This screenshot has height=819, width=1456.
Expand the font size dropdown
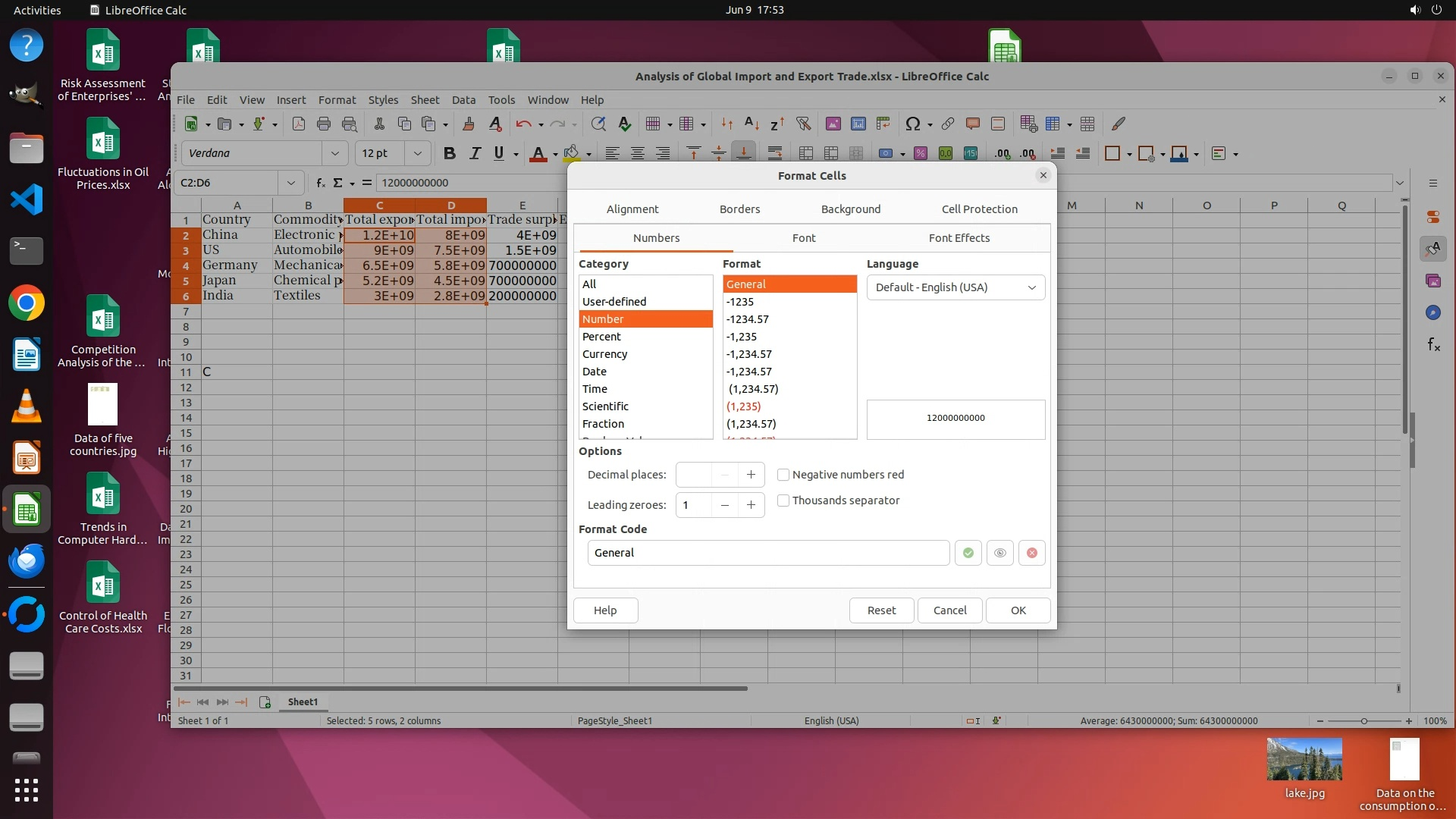point(417,153)
